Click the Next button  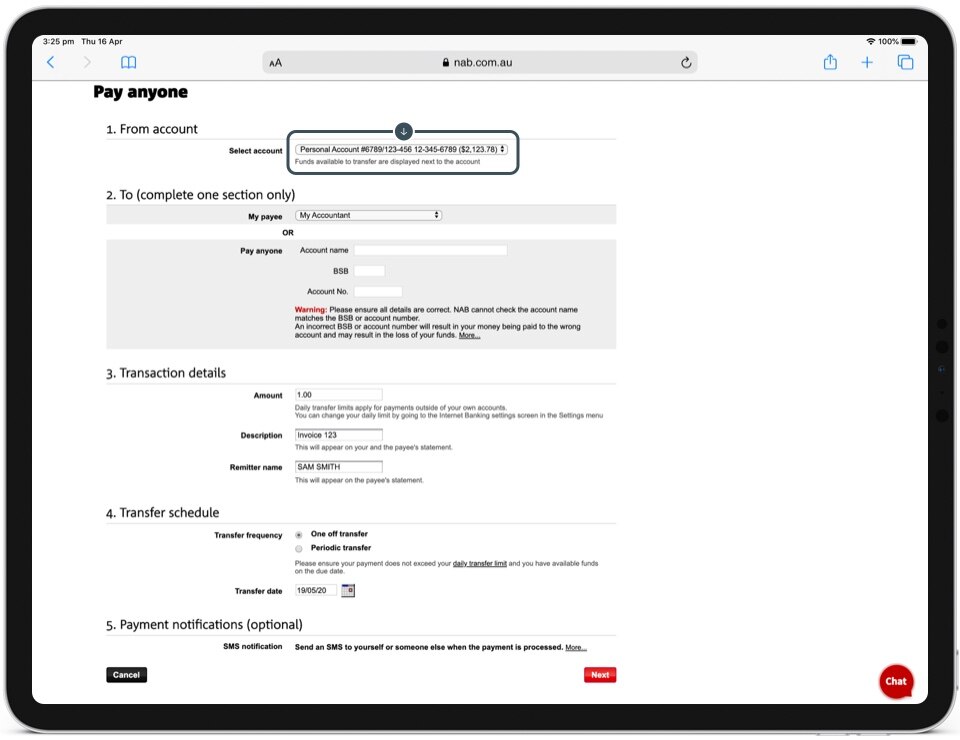click(600, 675)
